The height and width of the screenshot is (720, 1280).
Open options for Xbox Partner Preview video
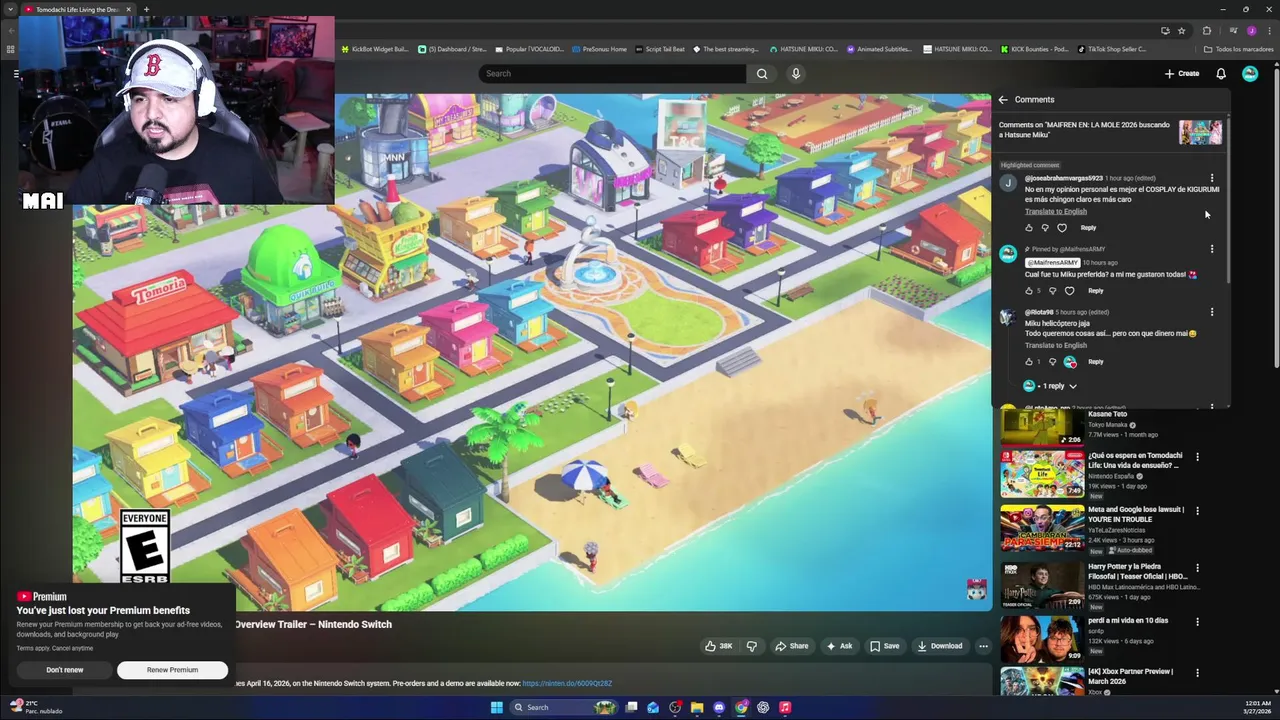pos(1197,673)
